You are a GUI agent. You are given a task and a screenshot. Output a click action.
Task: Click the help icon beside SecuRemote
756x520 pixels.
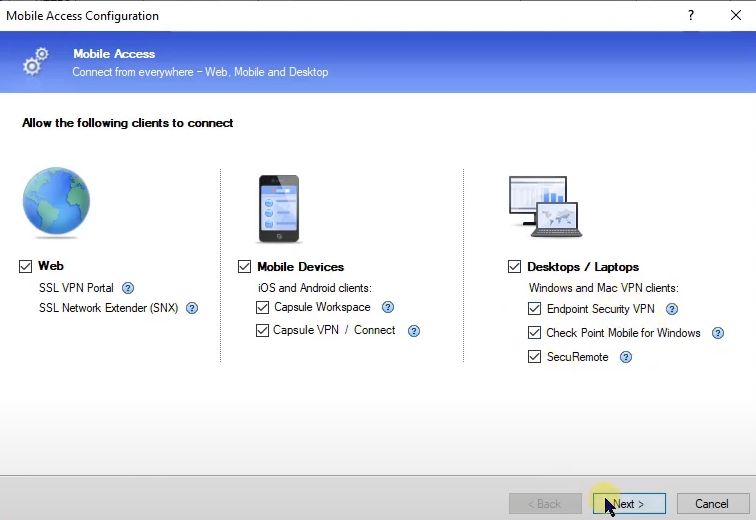[x=625, y=358]
